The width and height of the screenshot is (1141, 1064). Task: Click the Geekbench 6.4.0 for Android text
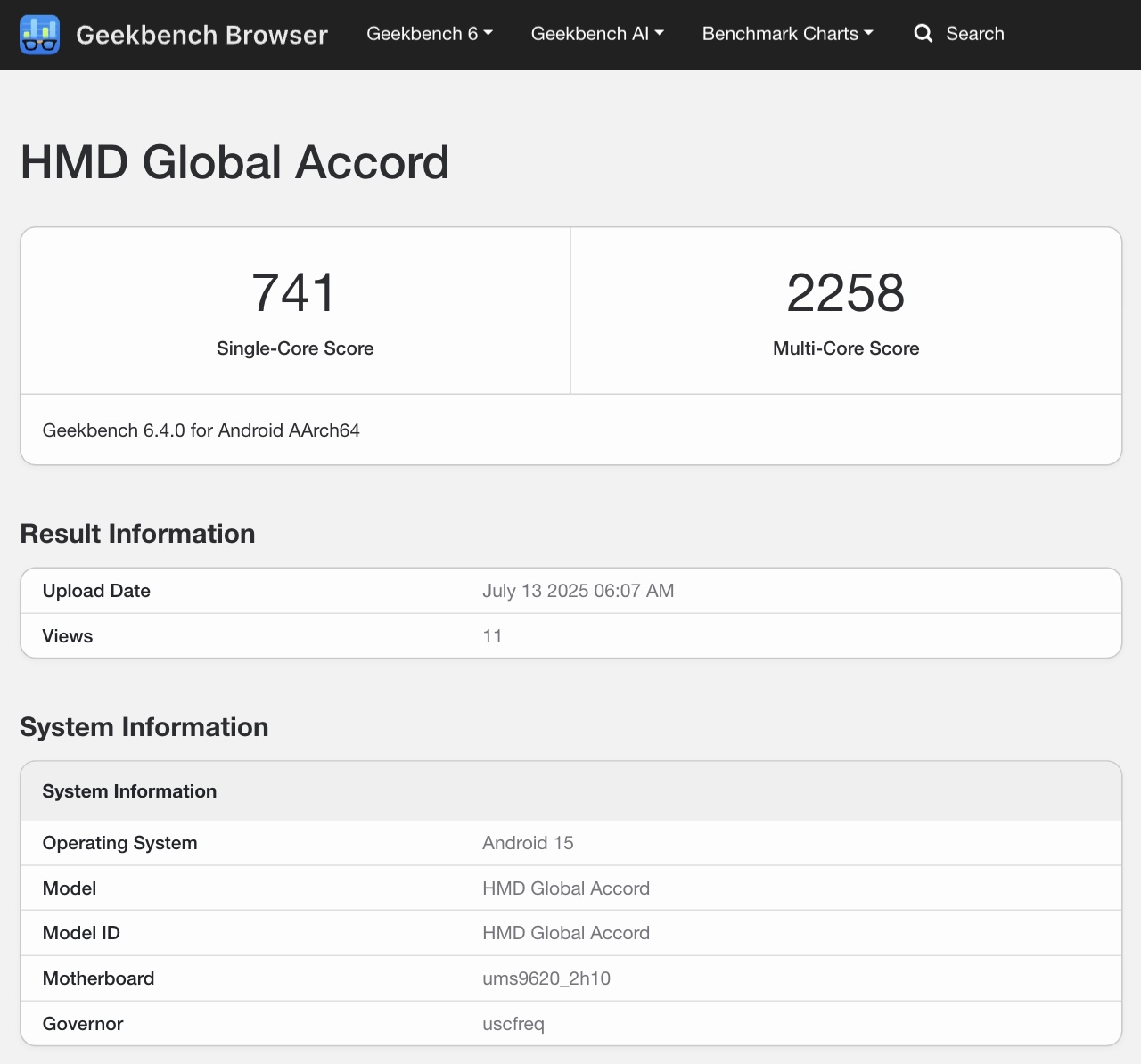tap(201, 430)
